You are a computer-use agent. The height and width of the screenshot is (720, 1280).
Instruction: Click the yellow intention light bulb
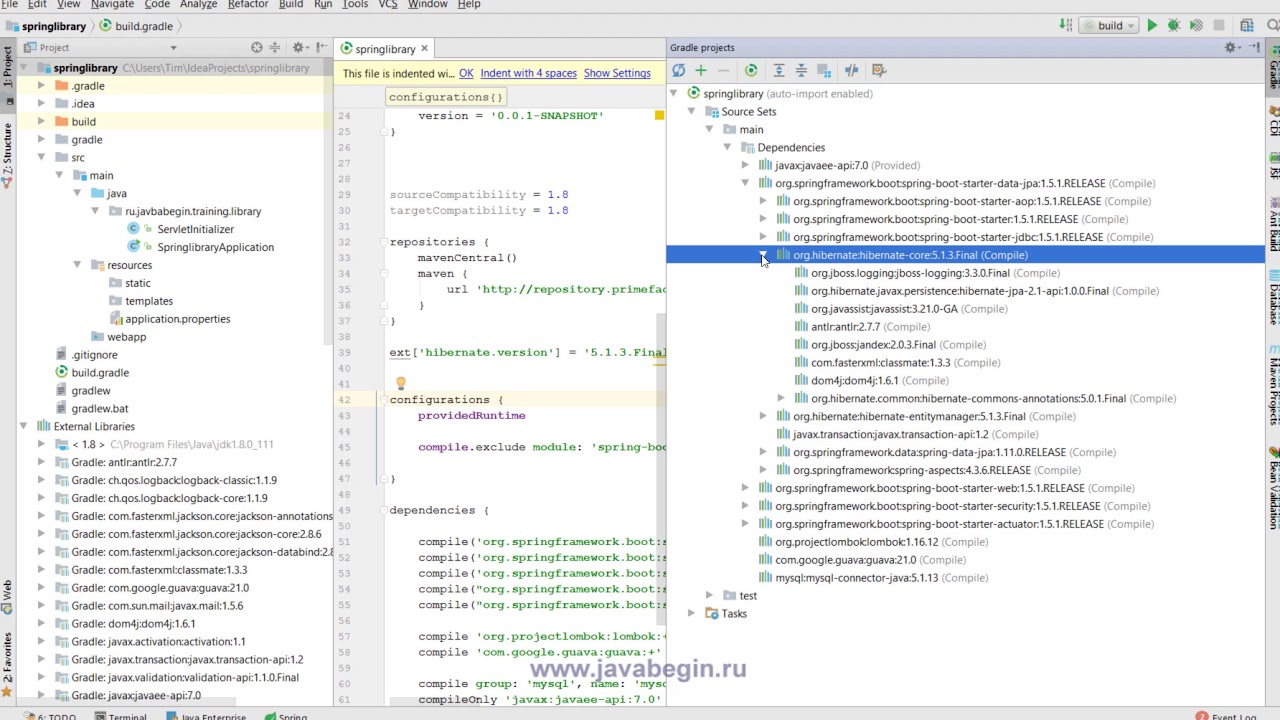[x=400, y=384]
